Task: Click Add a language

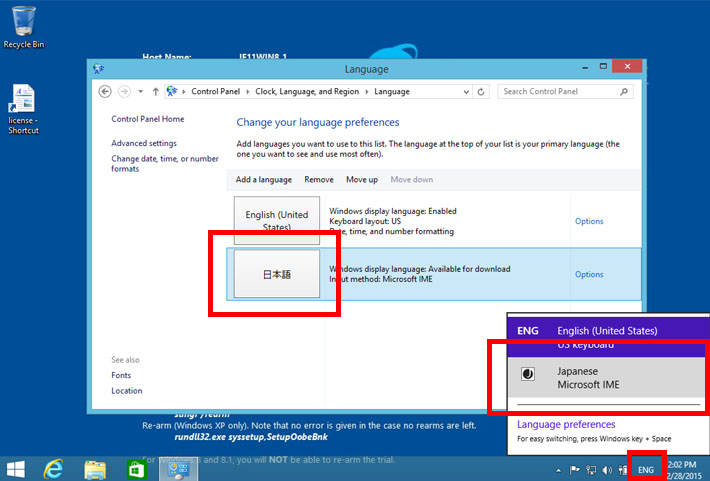Action: (x=264, y=179)
